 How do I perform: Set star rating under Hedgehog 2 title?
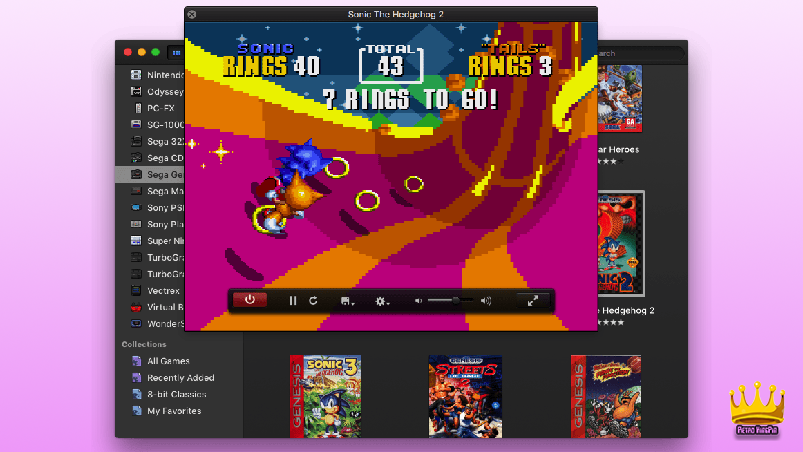pos(611,322)
